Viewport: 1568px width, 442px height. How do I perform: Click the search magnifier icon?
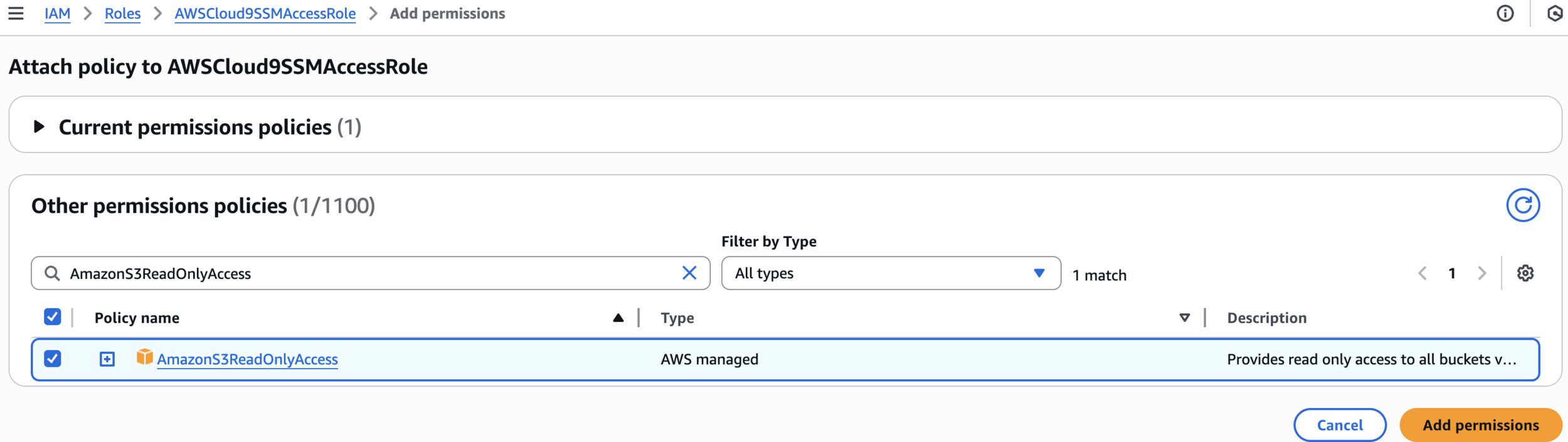pos(52,273)
